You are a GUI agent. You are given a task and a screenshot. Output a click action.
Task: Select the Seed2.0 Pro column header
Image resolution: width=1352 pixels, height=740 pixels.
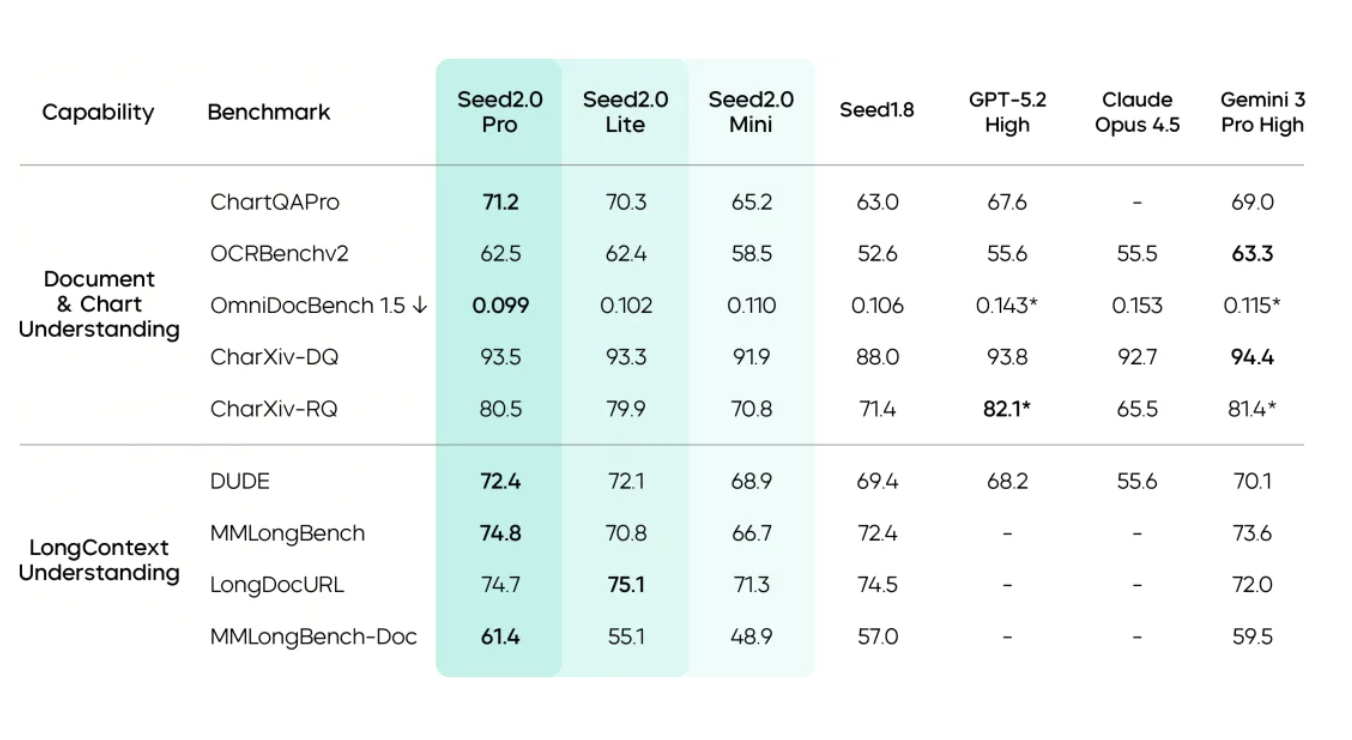coord(500,112)
